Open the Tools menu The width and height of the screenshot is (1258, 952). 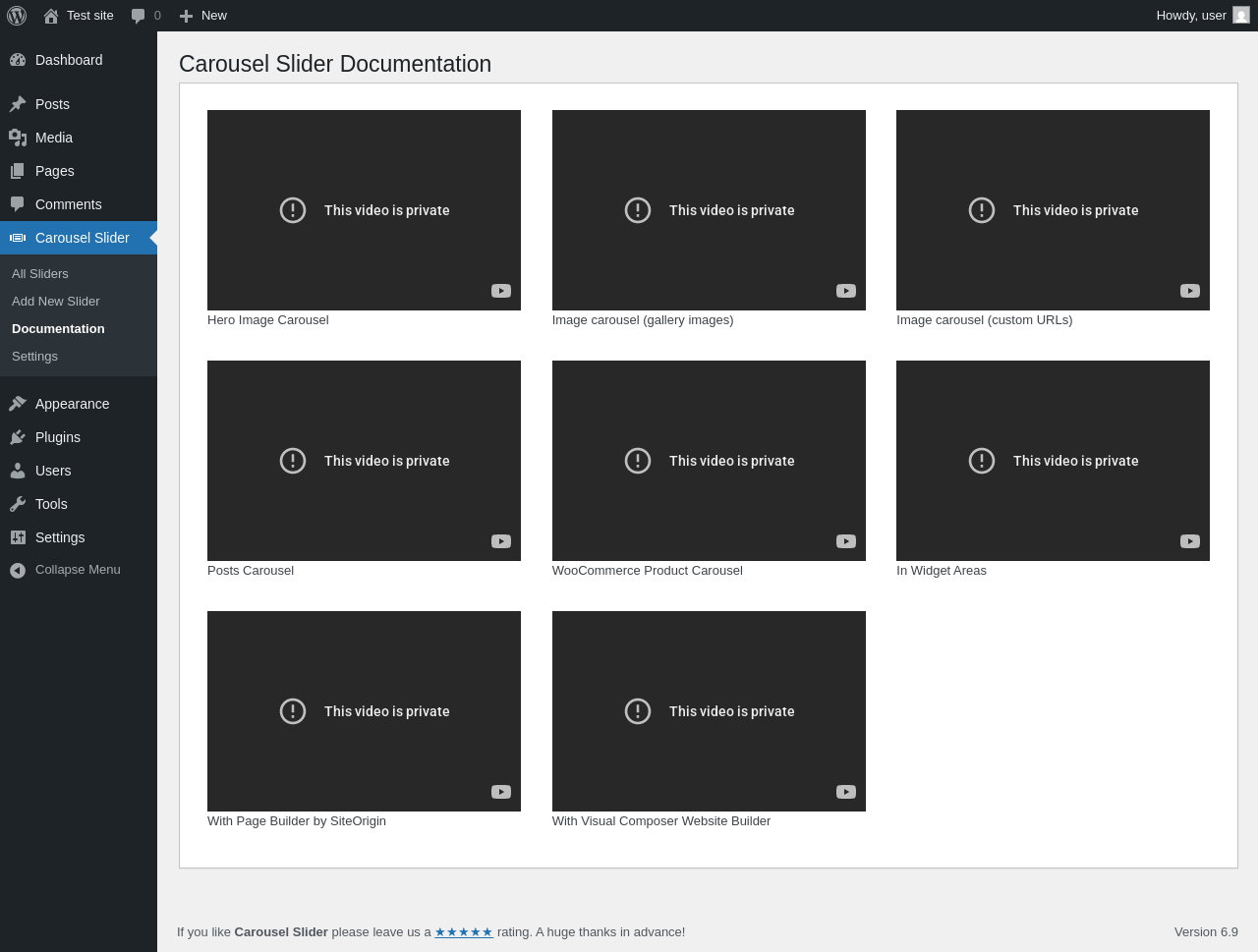point(79,504)
